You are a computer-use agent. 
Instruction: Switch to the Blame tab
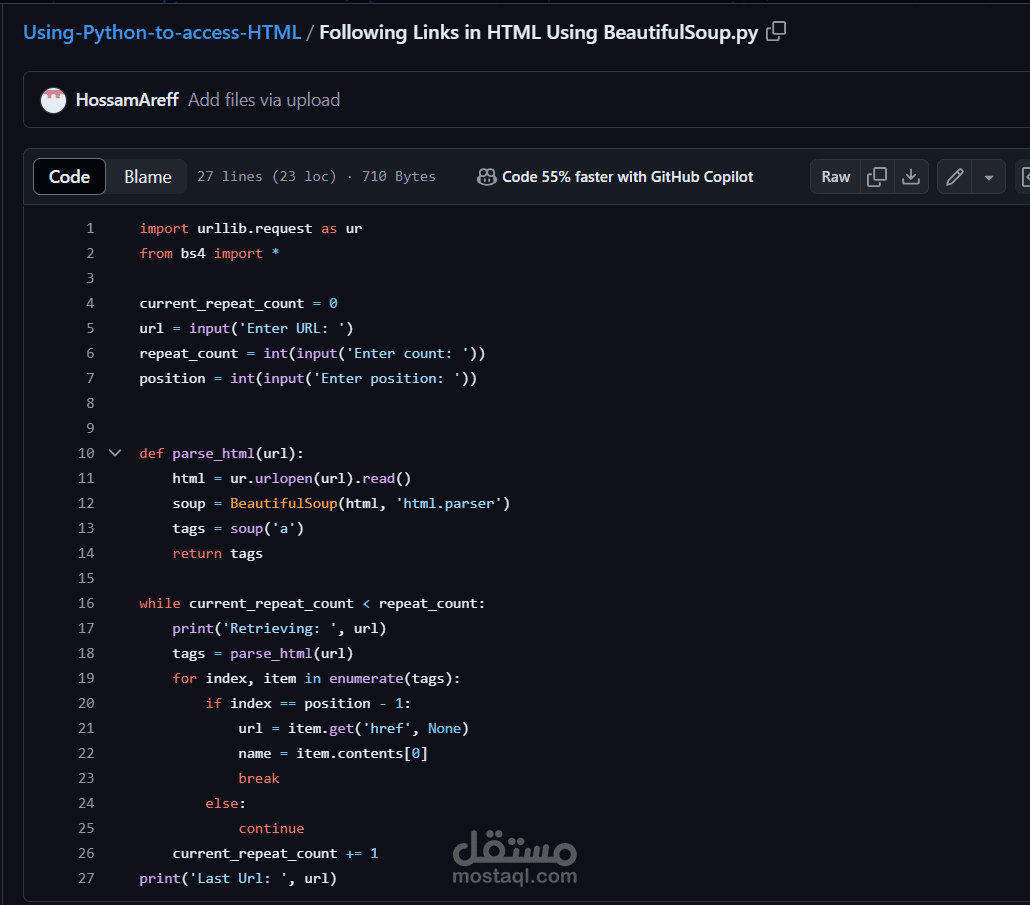point(148,177)
